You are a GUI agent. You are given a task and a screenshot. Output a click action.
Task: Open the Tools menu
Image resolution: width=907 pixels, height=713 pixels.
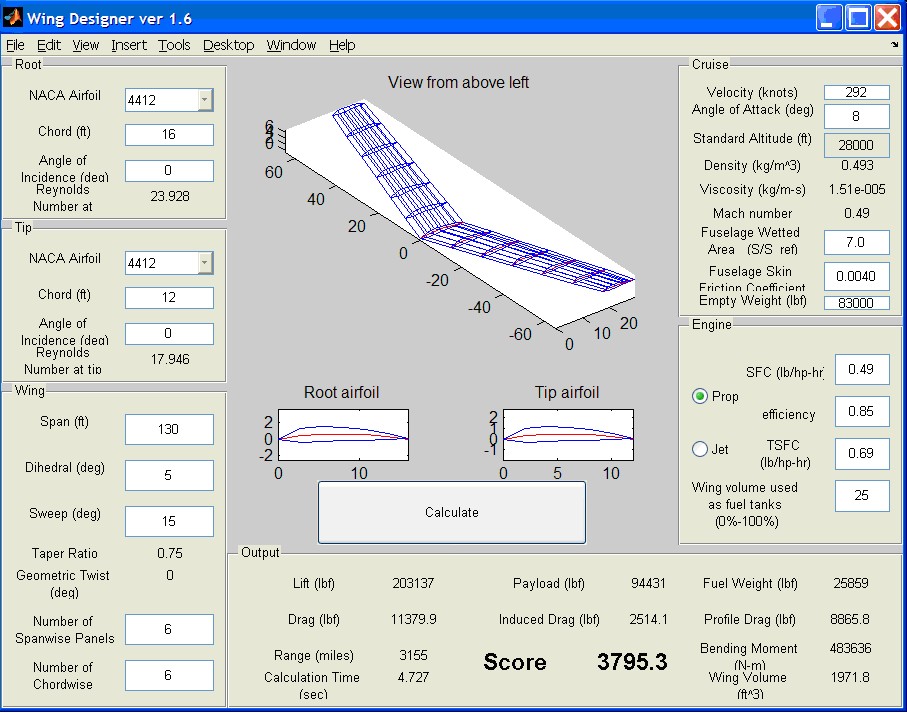pos(175,45)
